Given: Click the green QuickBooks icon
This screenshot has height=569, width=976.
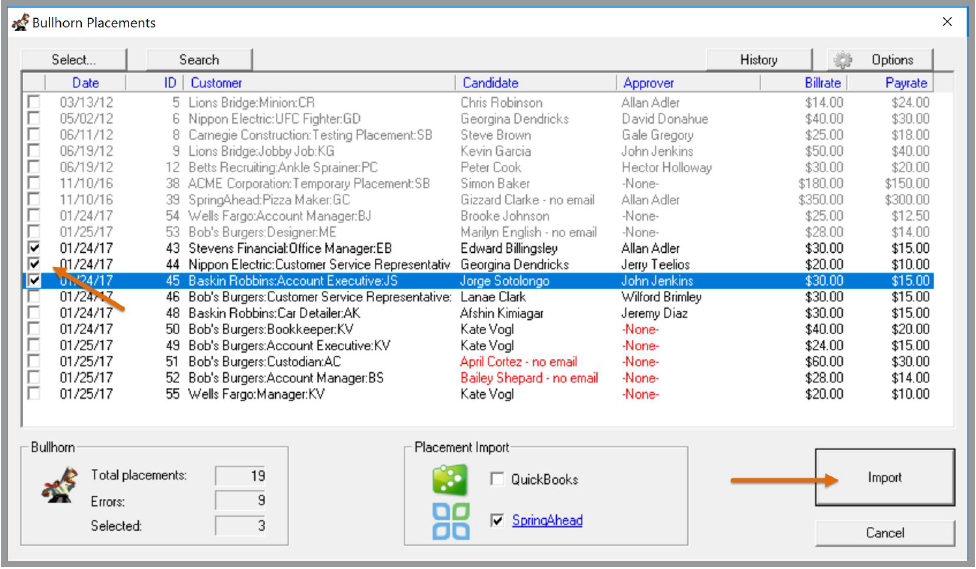Looking at the screenshot, I should coord(450,480).
